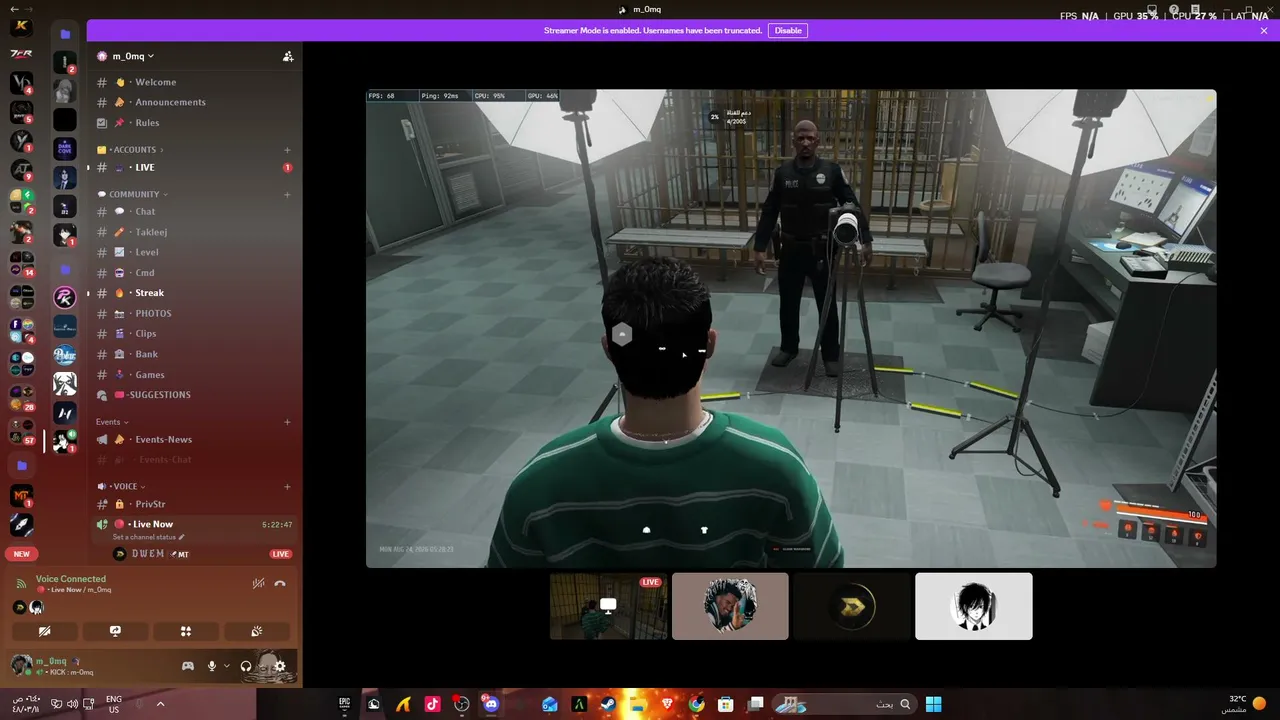Turn on the camera in the voice panel
Image resolution: width=1280 pixels, height=720 pixels.
pos(44,631)
